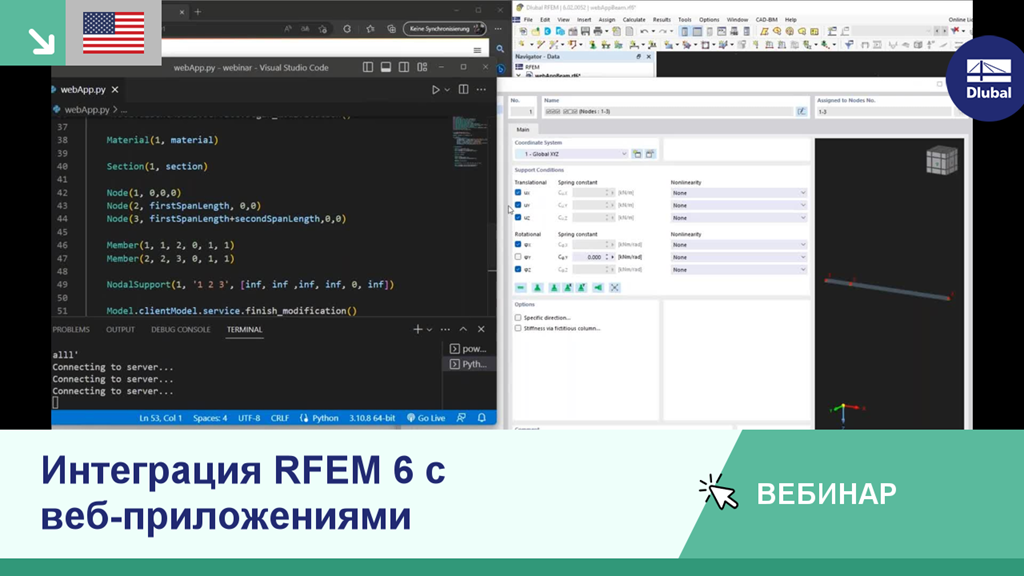Select the Python terminal entry
Screen dimensions: 1024x576
pos(468,364)
